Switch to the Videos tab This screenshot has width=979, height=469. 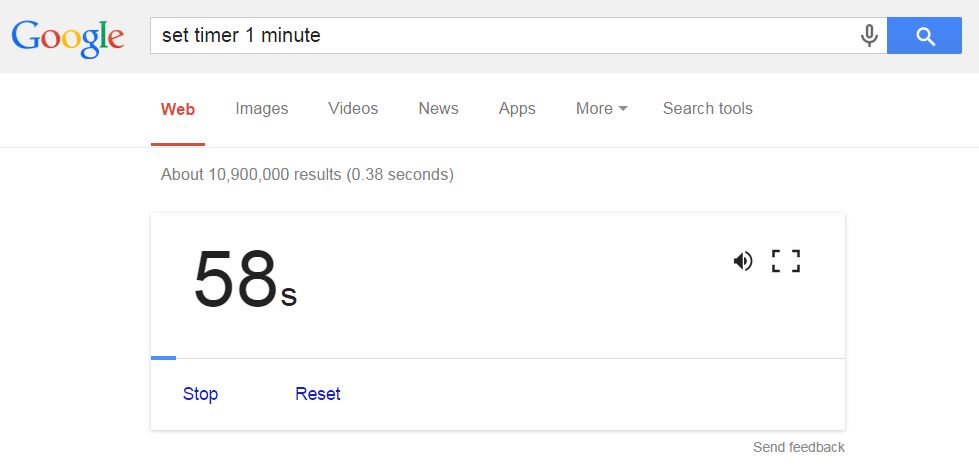353,109
